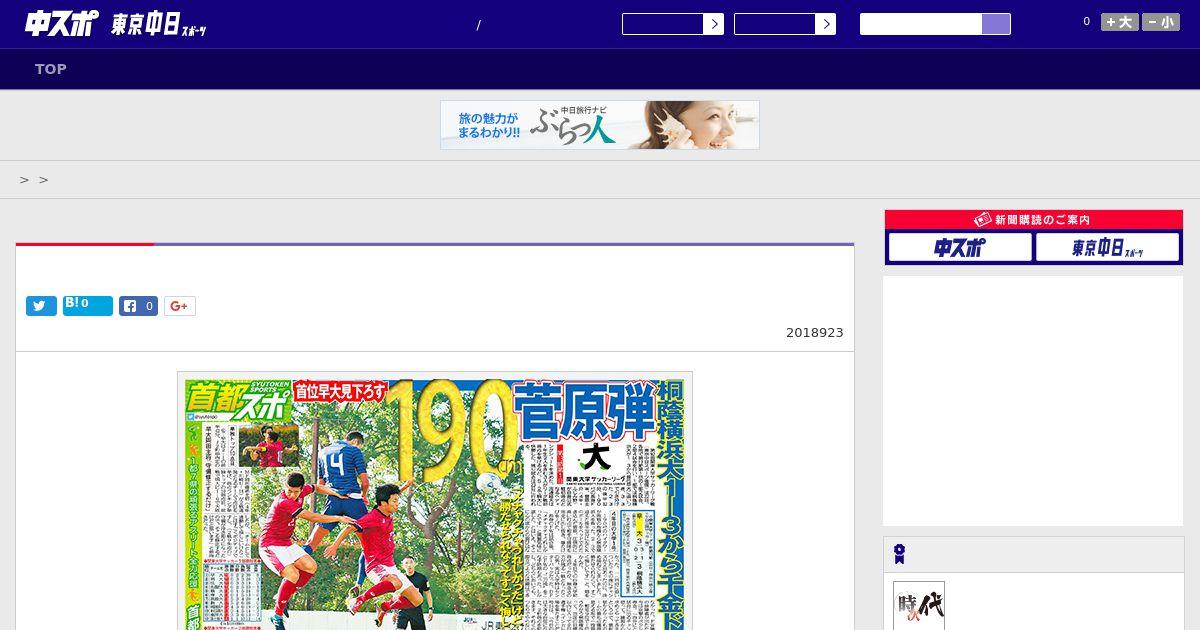
Task: Open the ぶらっ人 travel banner ad
Action: pos(600,125)
